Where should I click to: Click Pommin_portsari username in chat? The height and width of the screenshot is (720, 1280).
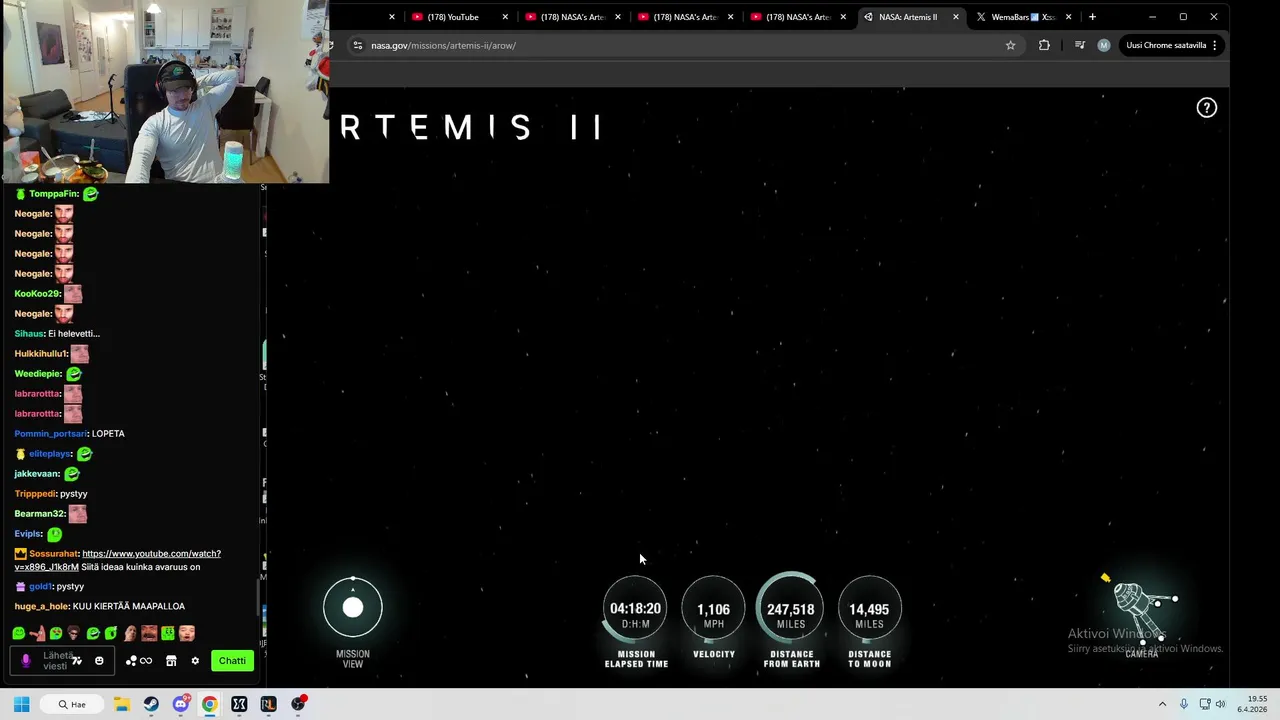(50, 434)
